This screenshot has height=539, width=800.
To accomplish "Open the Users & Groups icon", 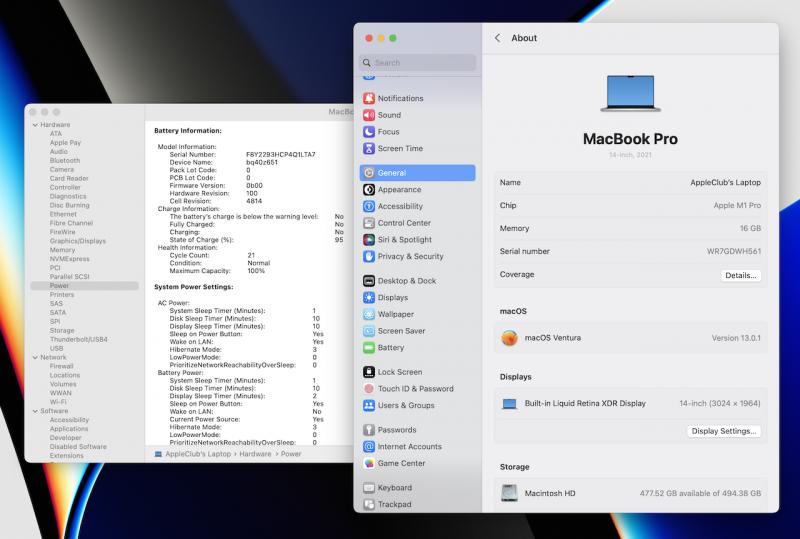I will [x=369, y=405].
